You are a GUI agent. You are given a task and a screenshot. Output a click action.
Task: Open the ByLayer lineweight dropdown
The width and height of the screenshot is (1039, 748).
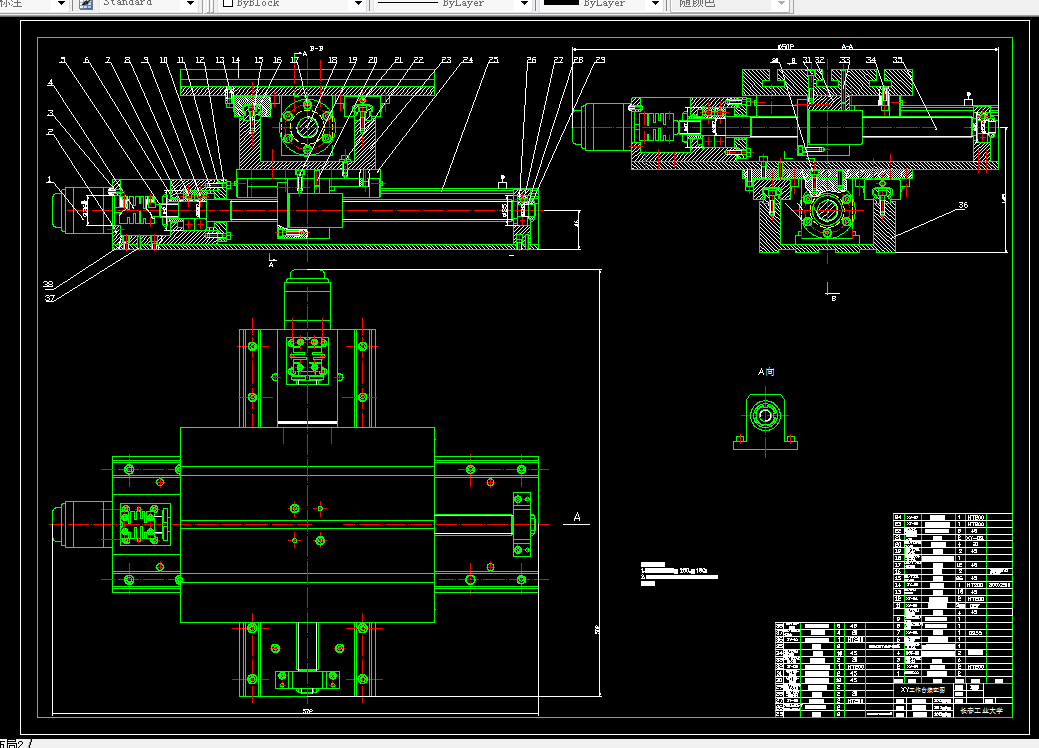655,3
